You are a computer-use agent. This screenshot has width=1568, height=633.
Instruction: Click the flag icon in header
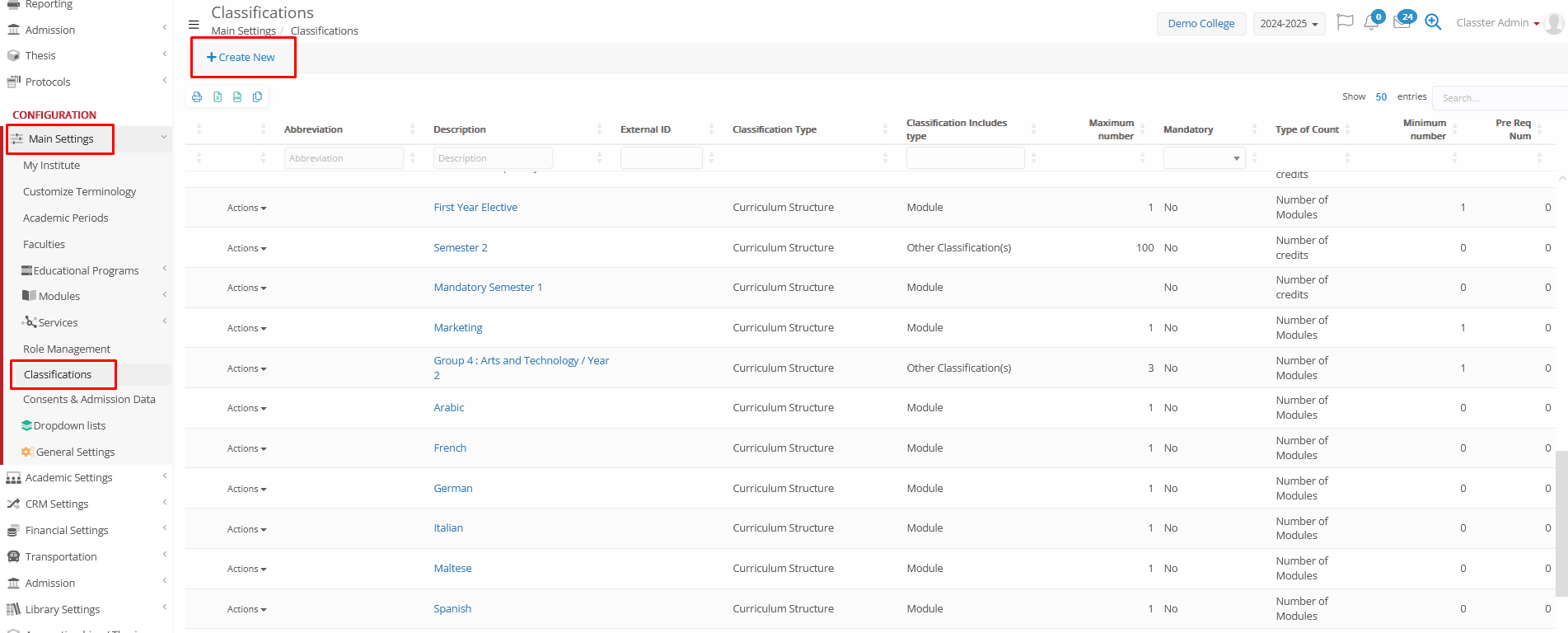[1345, 22]
